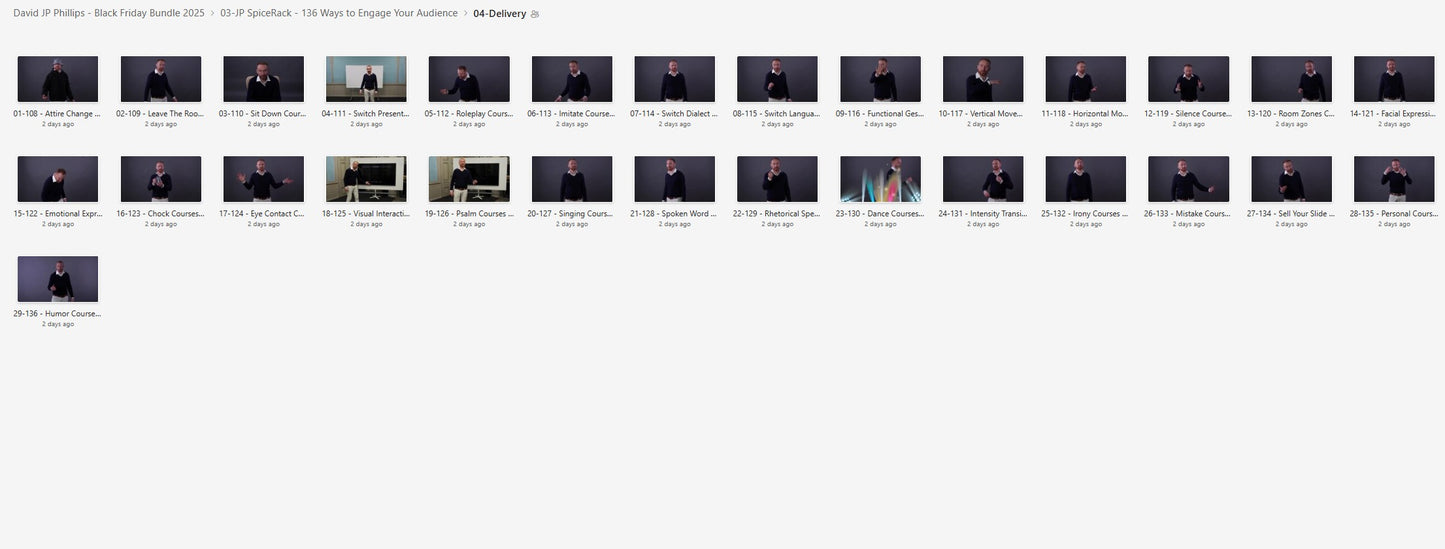
Task: Open the 01-108 Attire Change video
Action: [58, 79]
